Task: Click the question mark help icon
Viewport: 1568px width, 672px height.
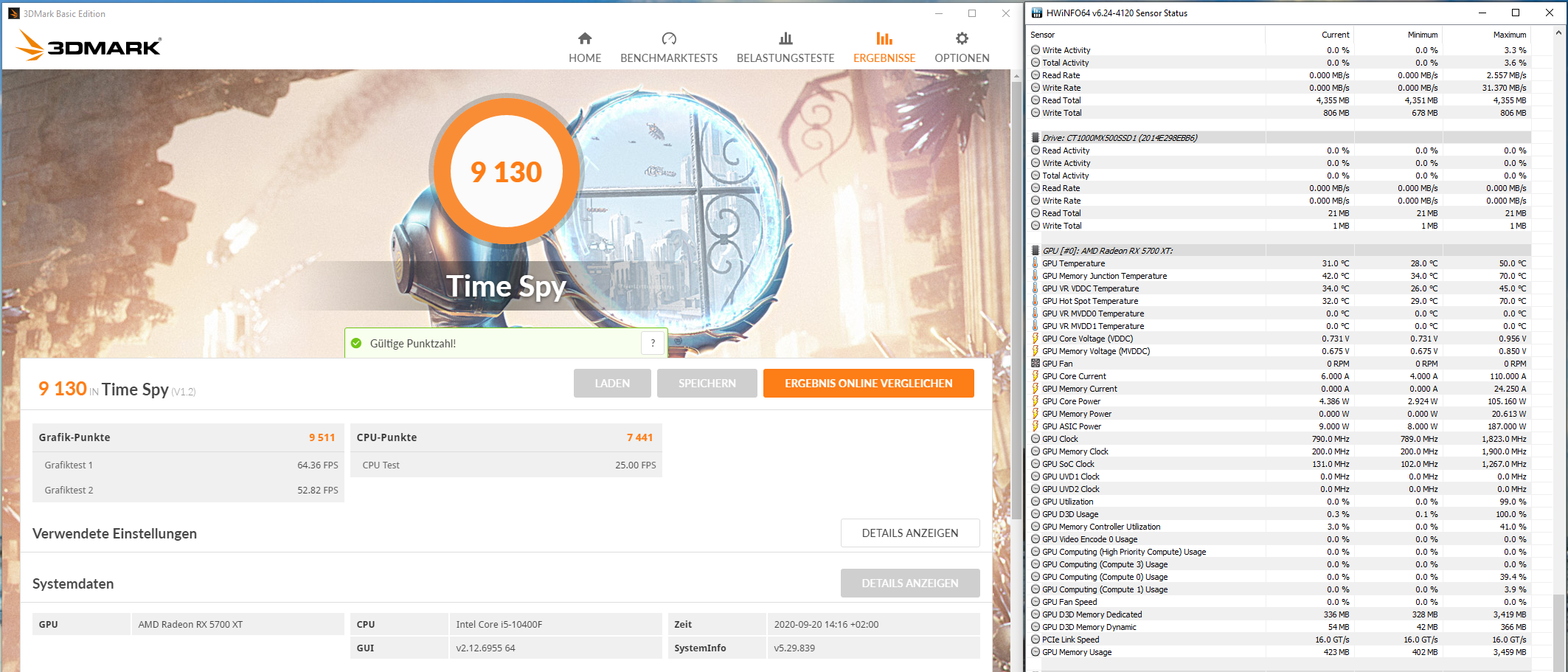Action: click(x=653, y=343)
